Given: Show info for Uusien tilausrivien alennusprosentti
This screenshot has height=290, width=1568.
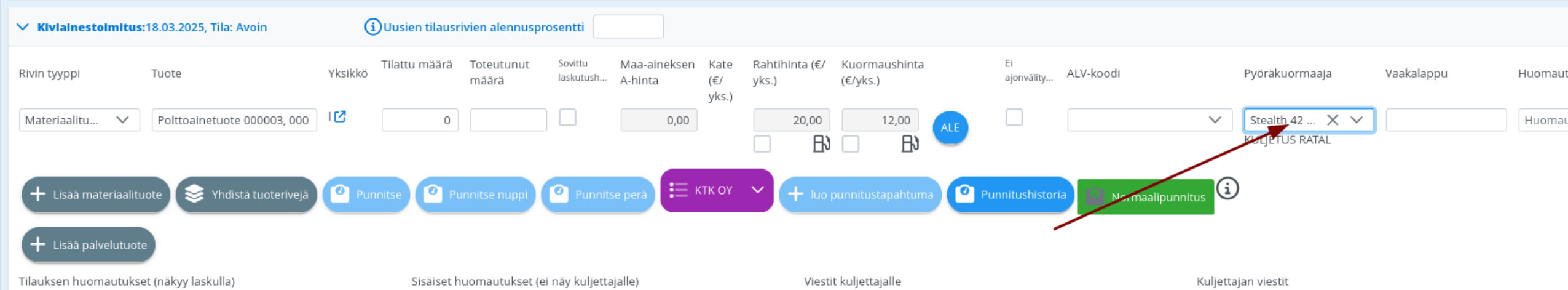Looking at the screenshot, I should pyautogui.click(x=372, y=27).
